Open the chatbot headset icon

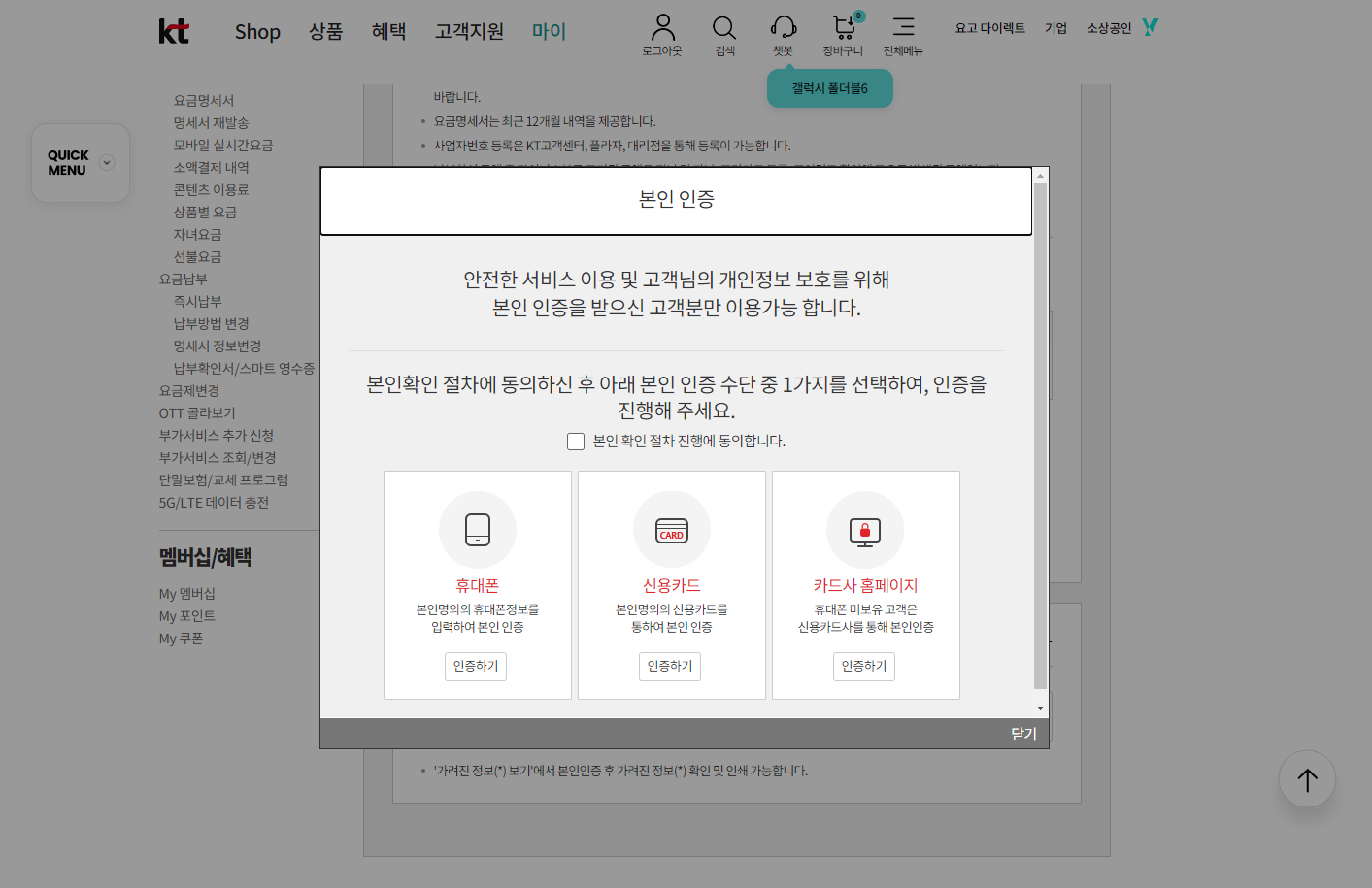783,27
